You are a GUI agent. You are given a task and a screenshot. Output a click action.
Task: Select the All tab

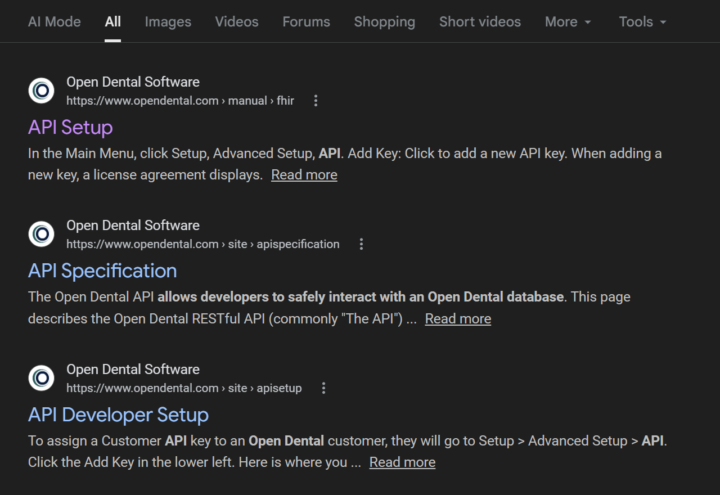coord(112,22)
